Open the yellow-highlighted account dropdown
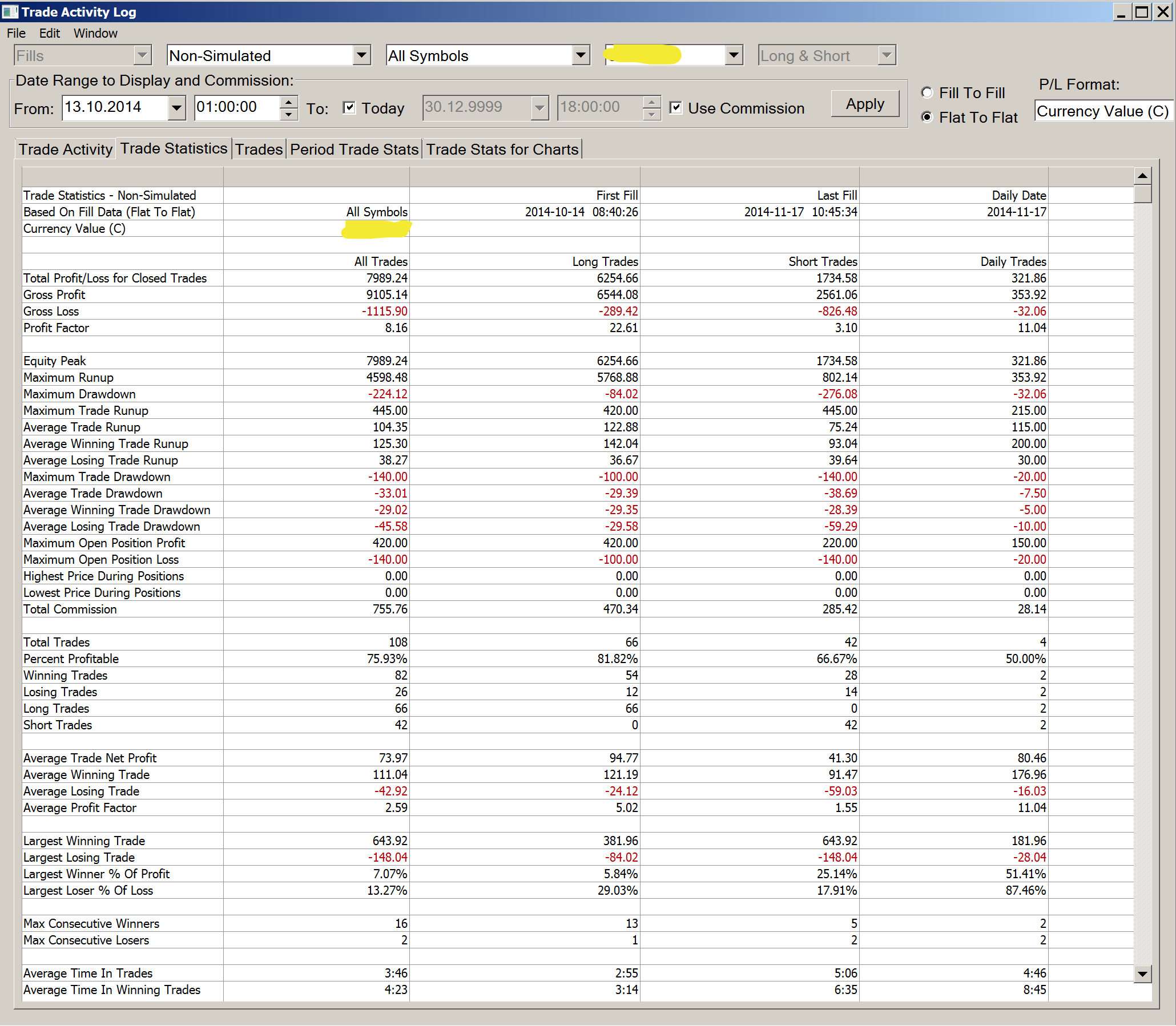 tap(733, 55)
